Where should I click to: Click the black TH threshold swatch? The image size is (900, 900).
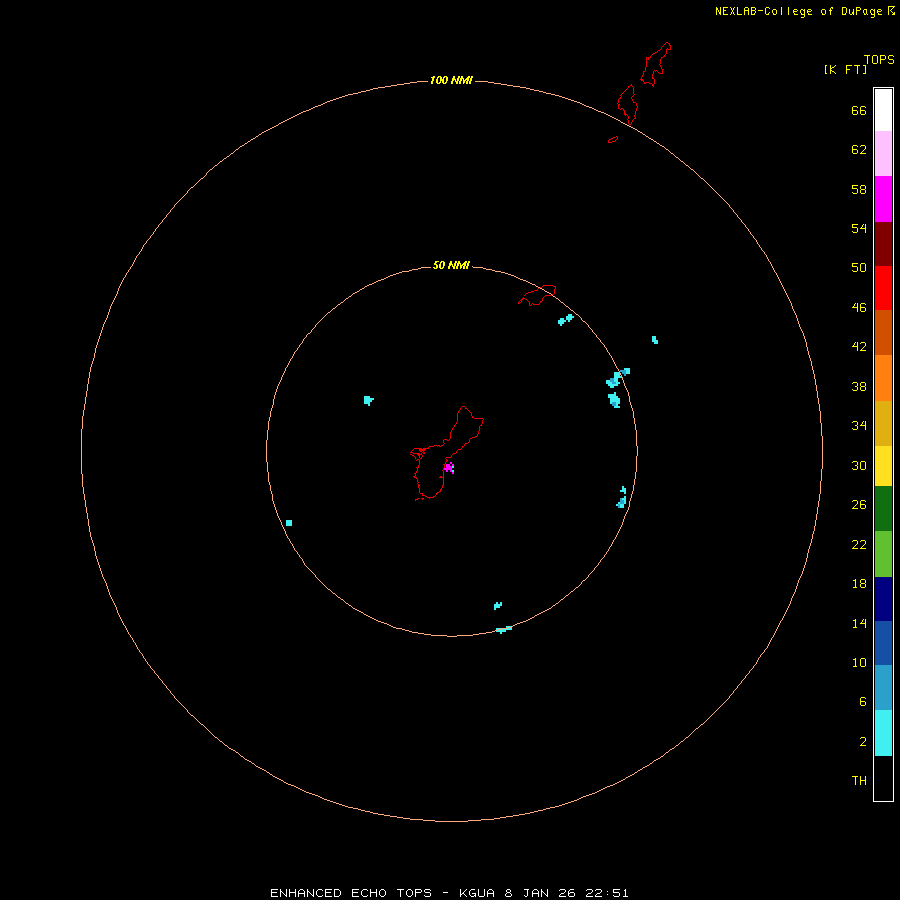pos(883,778)
